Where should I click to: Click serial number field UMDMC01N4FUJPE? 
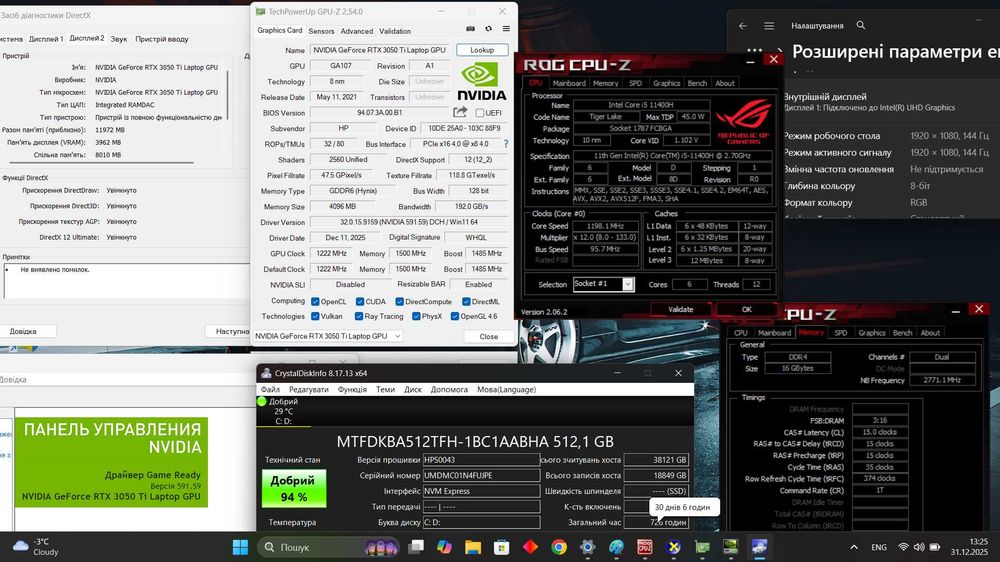(x=482, y=475)
